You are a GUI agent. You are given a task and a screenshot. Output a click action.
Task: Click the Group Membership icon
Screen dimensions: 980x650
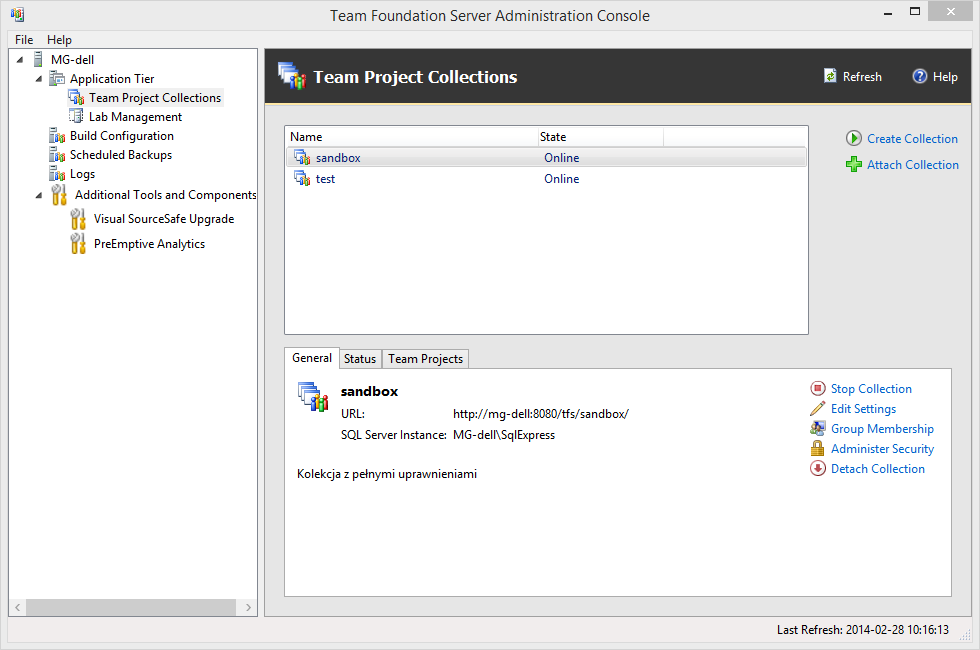pyautogui.click(x=818, y=429)
